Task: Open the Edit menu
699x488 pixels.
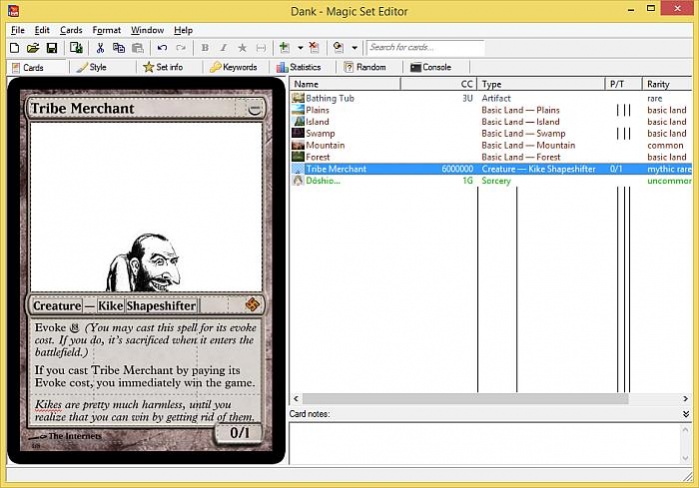Action: tap(42, 30)
